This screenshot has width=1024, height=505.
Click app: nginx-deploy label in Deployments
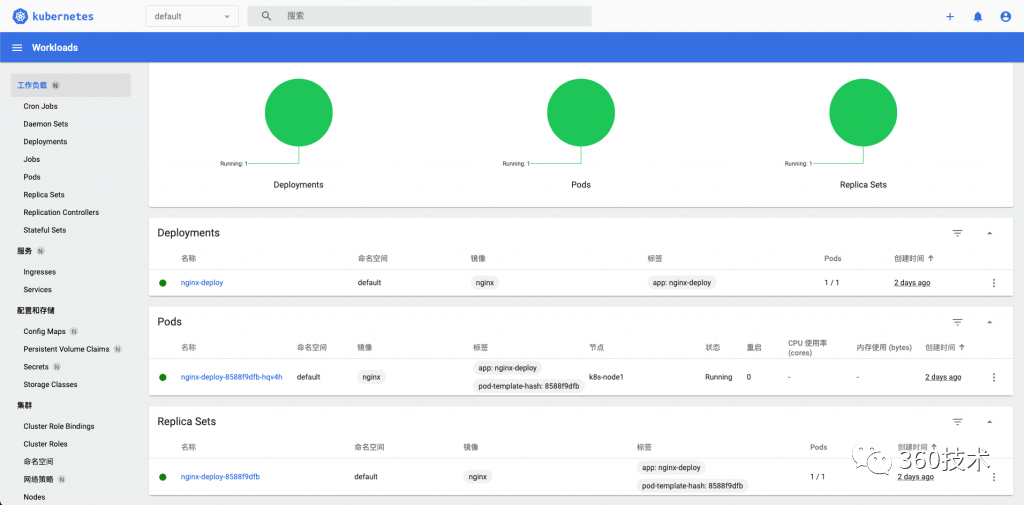[x=682, y=283]
